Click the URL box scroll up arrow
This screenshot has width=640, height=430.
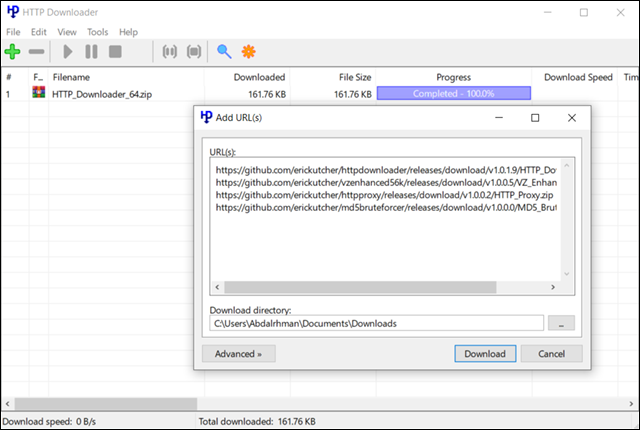[567, 165]
